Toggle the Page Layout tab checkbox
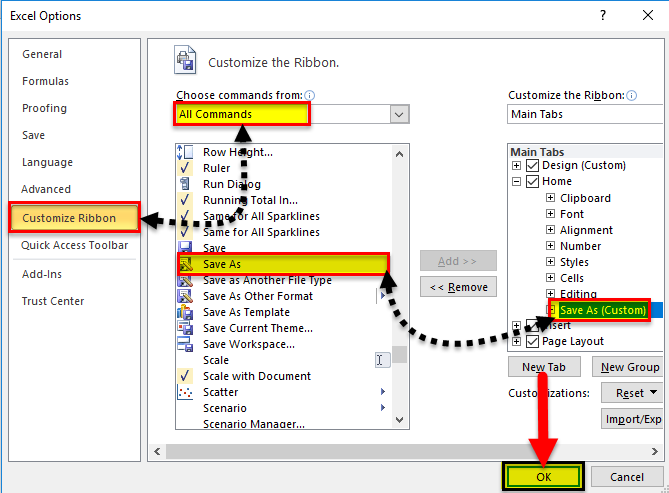Viewport: 669px width, 493px height. 532,341
